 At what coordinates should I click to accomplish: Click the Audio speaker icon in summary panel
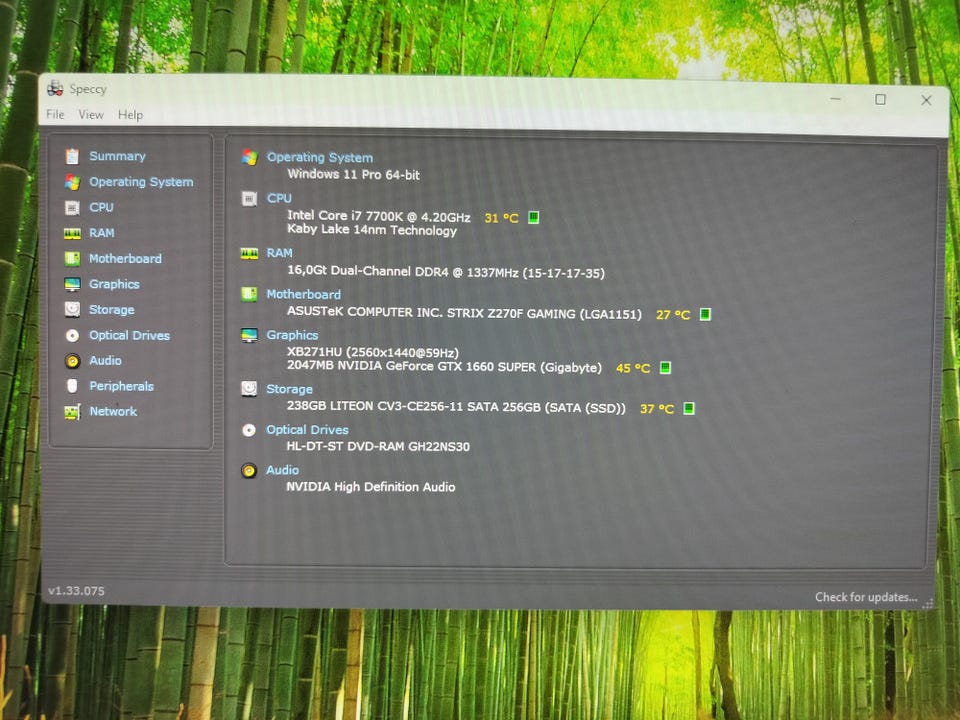(x=249, y=471)
